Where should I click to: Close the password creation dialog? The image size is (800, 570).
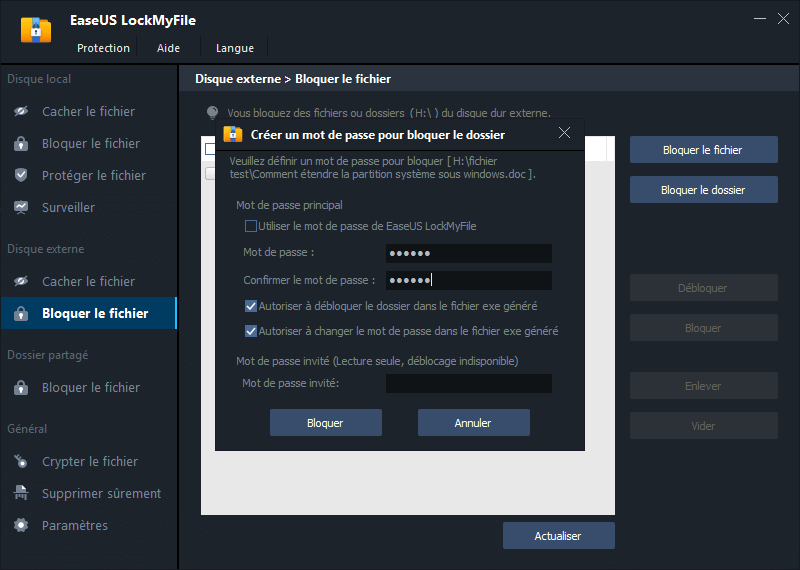[x=564, y=133]
